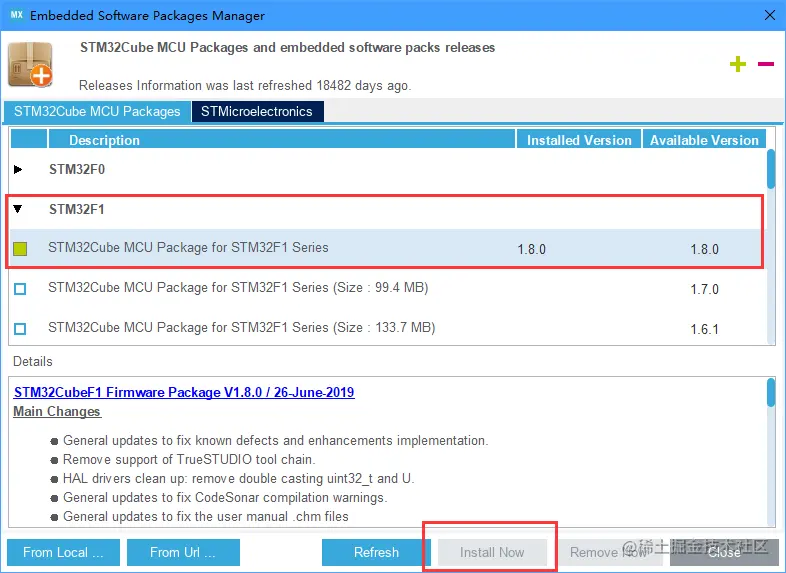
Task: Close the Embedded Software Packages Manager window
Action: pyautogui.click(x=769, y=15)
